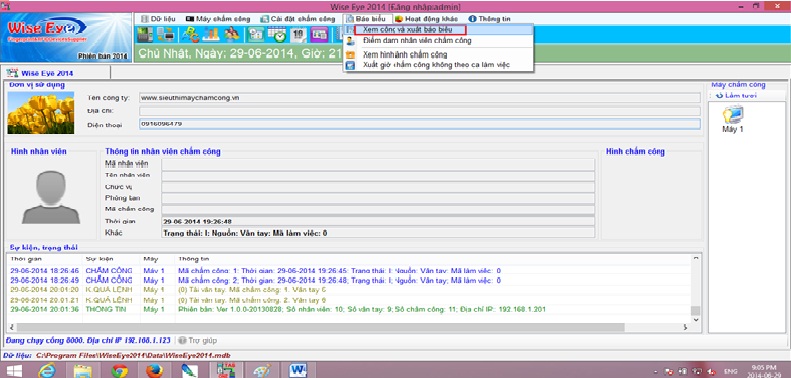Image resolution: width=791 pixels, height=378 pixels.
Task: Open the feather pen app in taskbar
Action: [190, 370]
